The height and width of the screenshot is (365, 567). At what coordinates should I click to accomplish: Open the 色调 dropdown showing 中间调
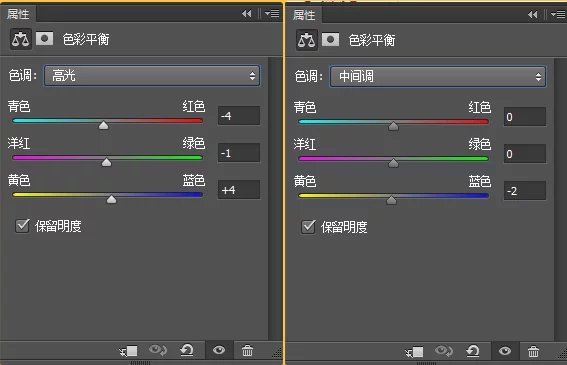[x=438, y=77]
